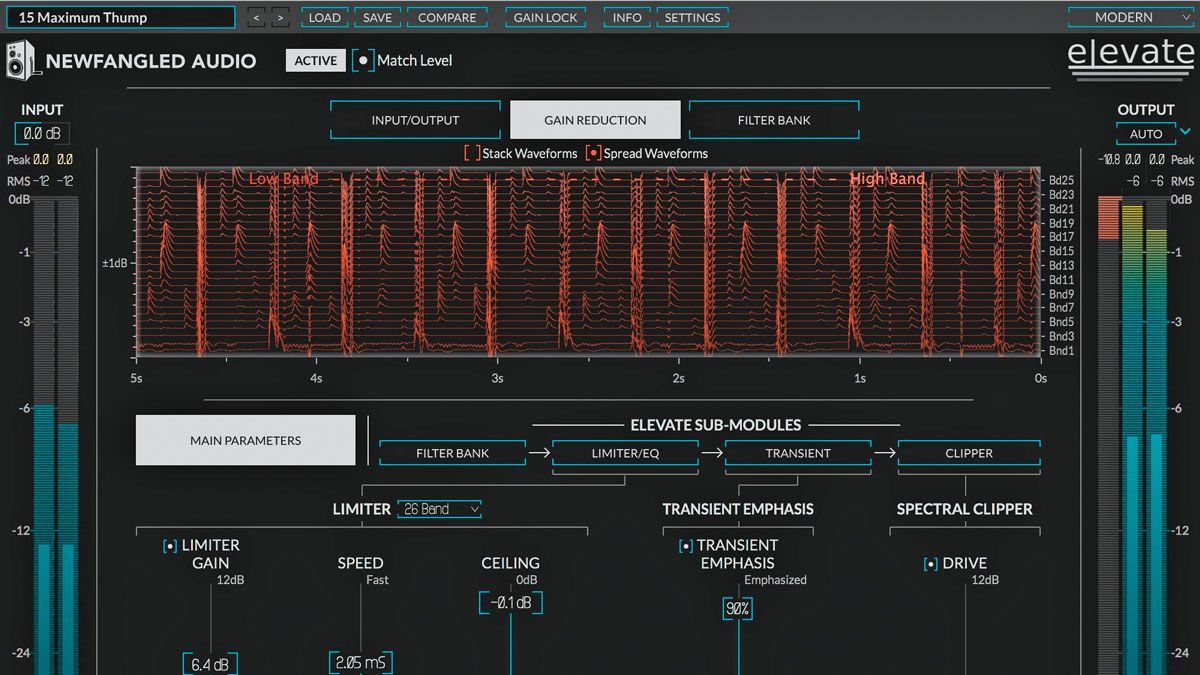Click the Drive enable icon
1200x675 pixels.
pos(930,563)
